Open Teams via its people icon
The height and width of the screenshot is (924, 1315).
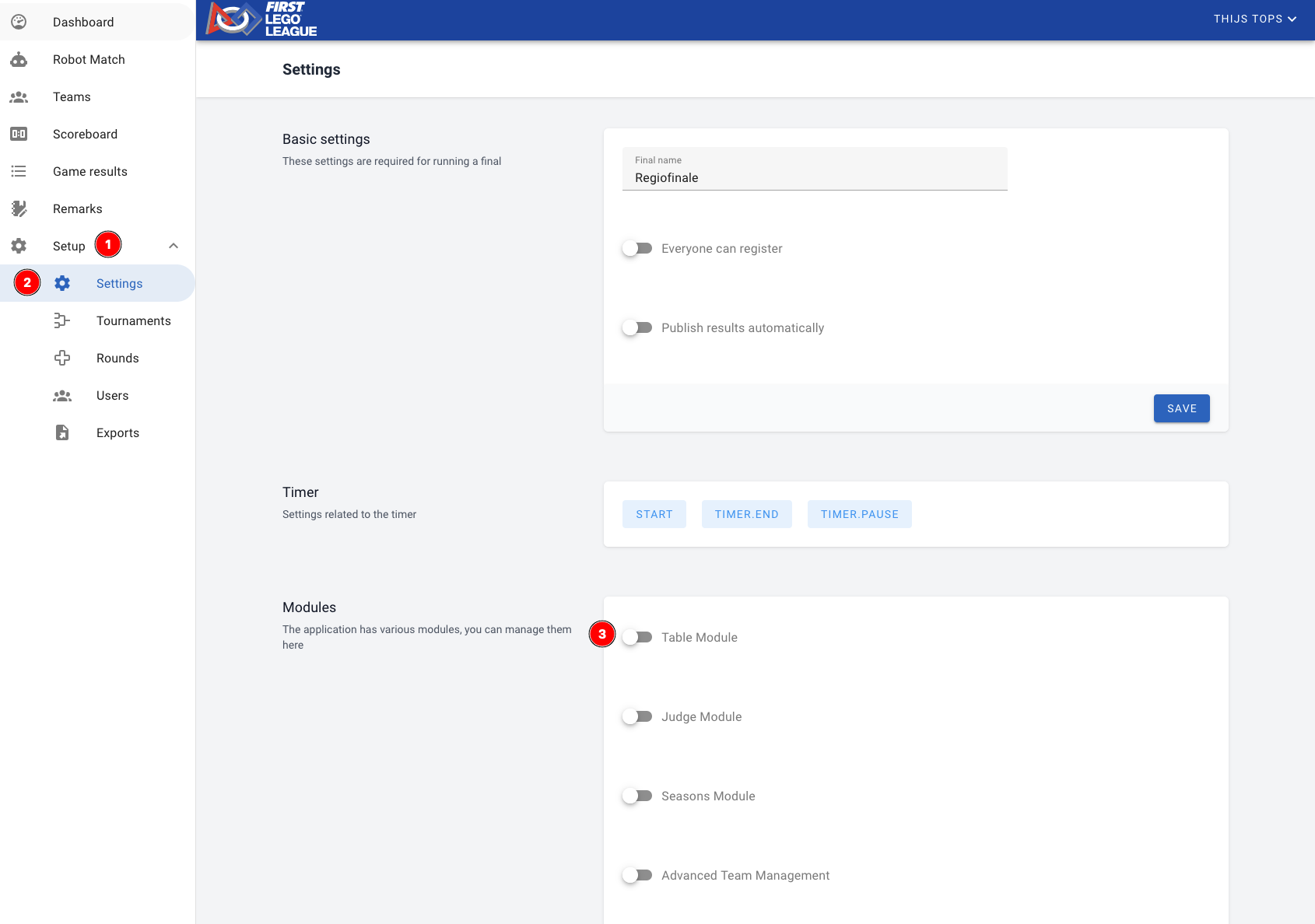click(x=19, y=97)
